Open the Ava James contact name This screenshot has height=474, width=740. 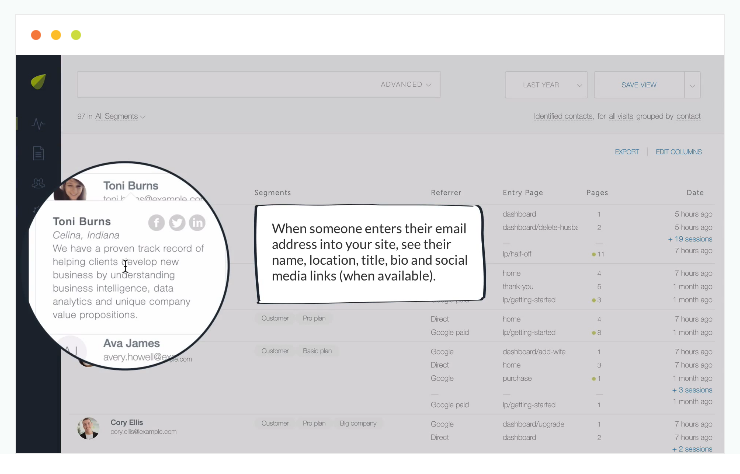tap(131, 343)
